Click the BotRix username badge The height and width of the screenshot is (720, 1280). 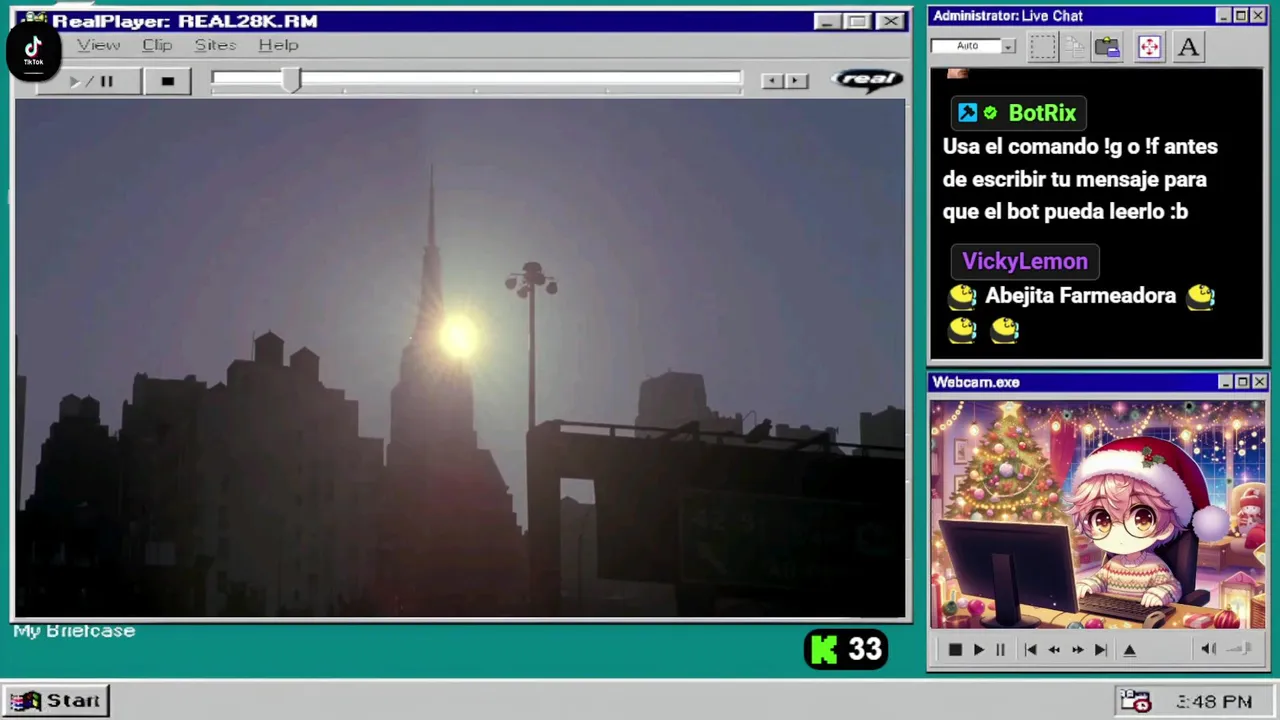[1019, 113]
